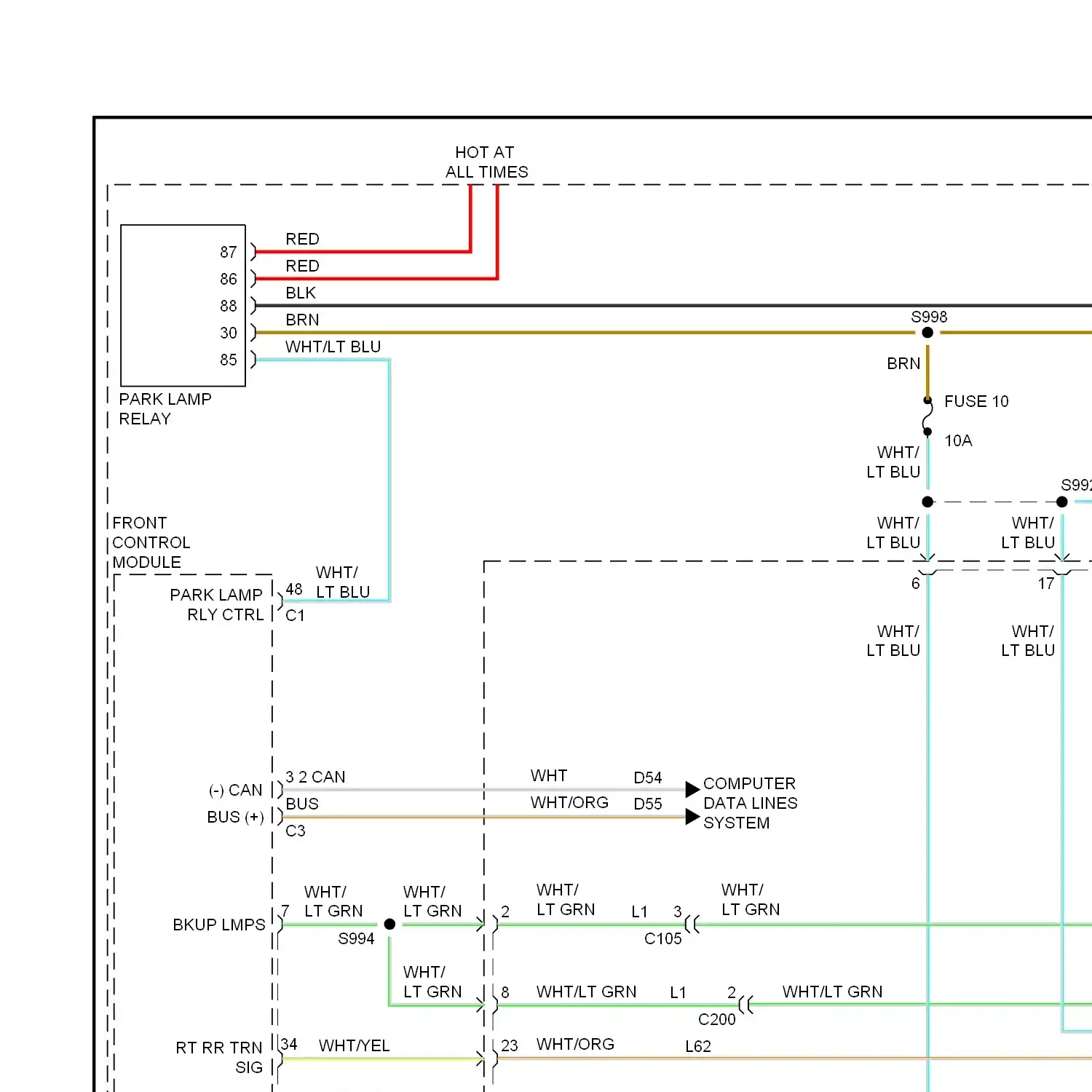Select the WHT/YEL wire label
Image resolution: width=1092 pixels, height=1092 pixels.
click(355, 1045)
